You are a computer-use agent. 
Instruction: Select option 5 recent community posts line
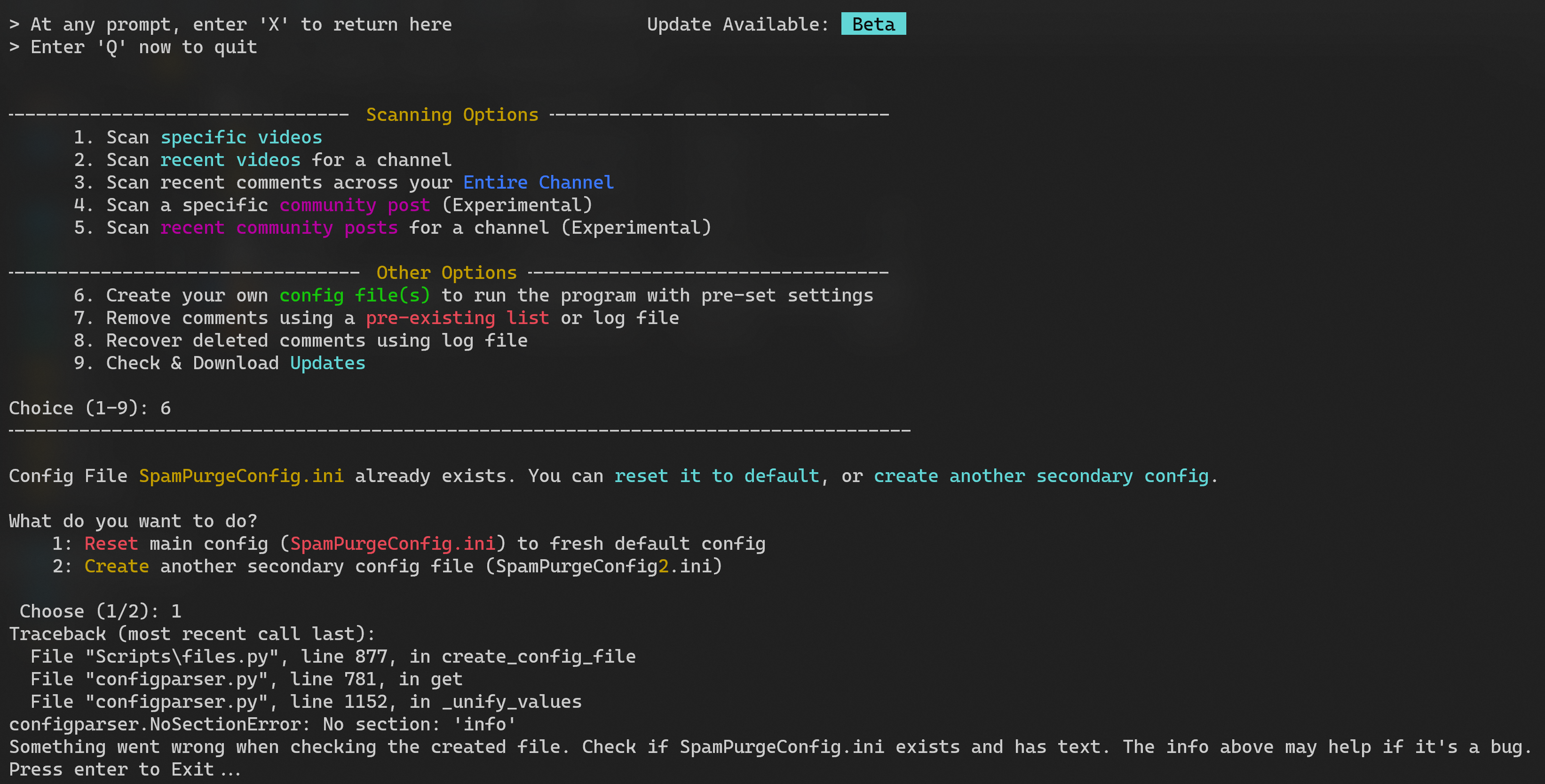coord(392,228)
